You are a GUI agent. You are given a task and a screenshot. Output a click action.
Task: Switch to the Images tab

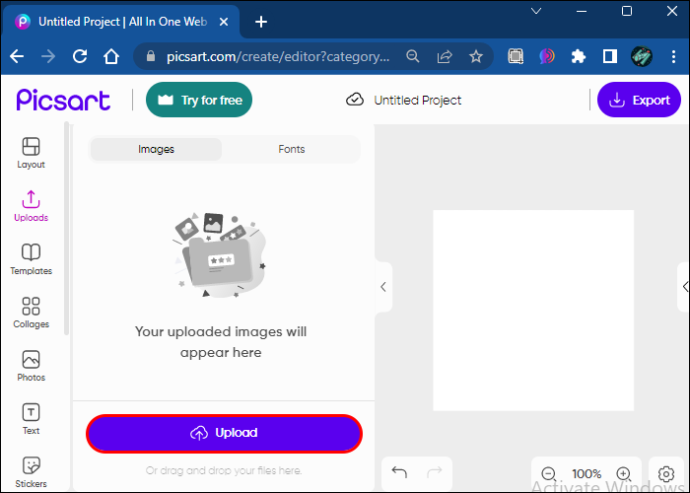click(x=156, y=149)
